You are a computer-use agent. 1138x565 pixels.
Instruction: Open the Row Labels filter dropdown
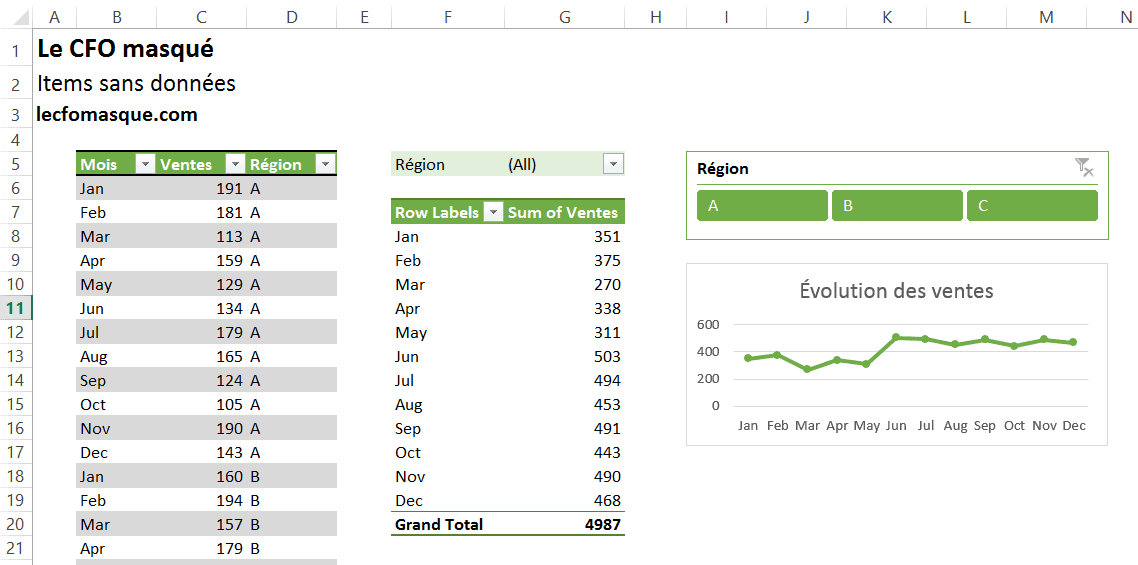click(493, 212)
